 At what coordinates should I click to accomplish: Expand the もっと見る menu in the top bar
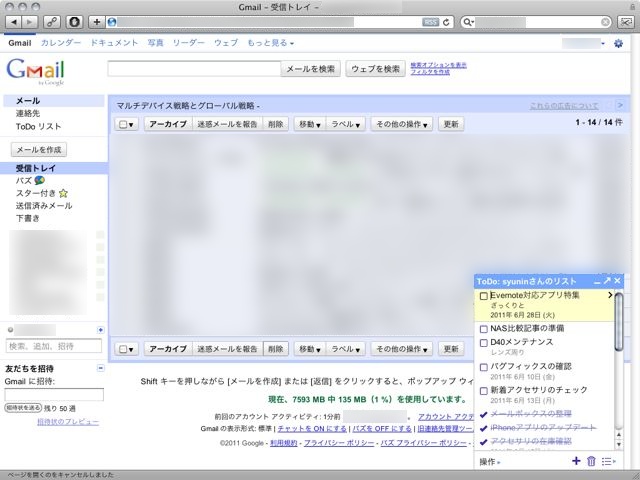(x=270, y=43)
